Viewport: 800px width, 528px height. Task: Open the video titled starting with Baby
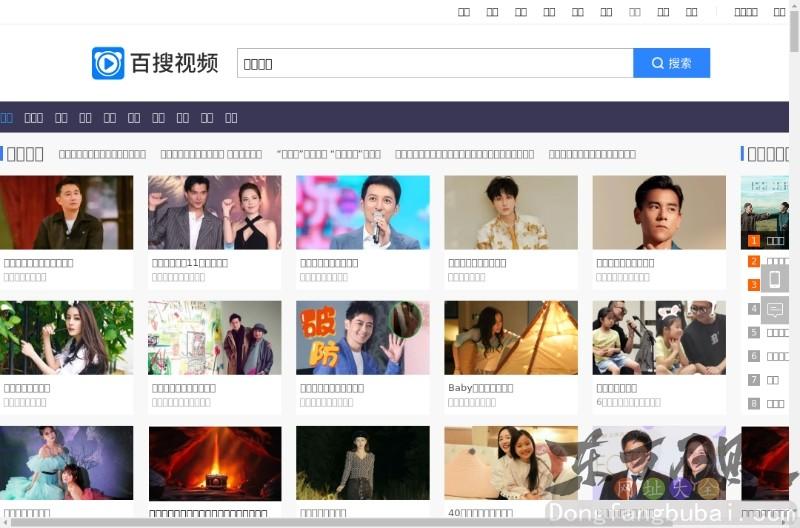pos(480,388)
